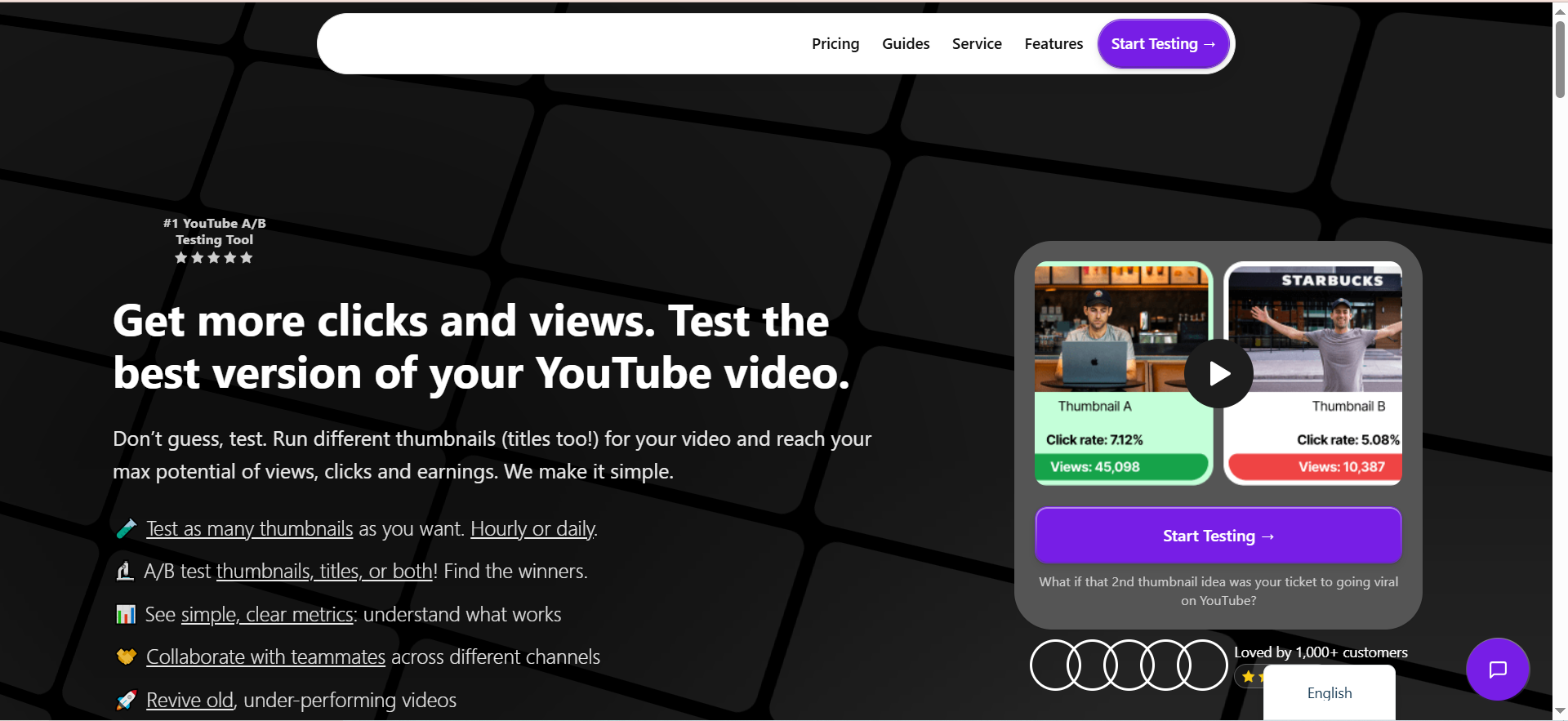This screenshot has height=721, width=1568.
Task: Select the Thumbnail A image
Action: (x=1121, y=328)
